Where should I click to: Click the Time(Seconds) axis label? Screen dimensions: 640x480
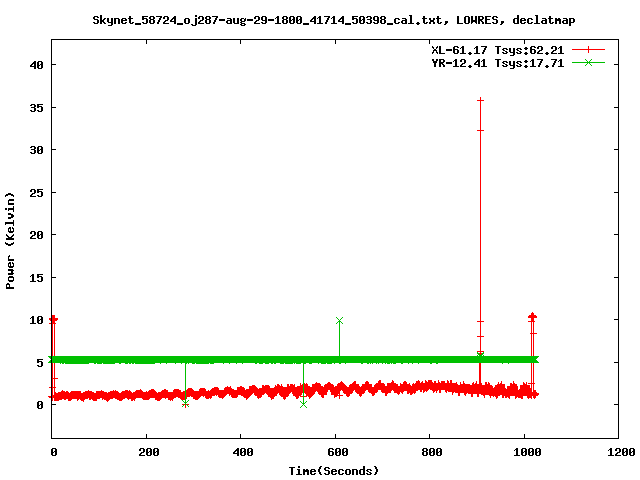333,471
